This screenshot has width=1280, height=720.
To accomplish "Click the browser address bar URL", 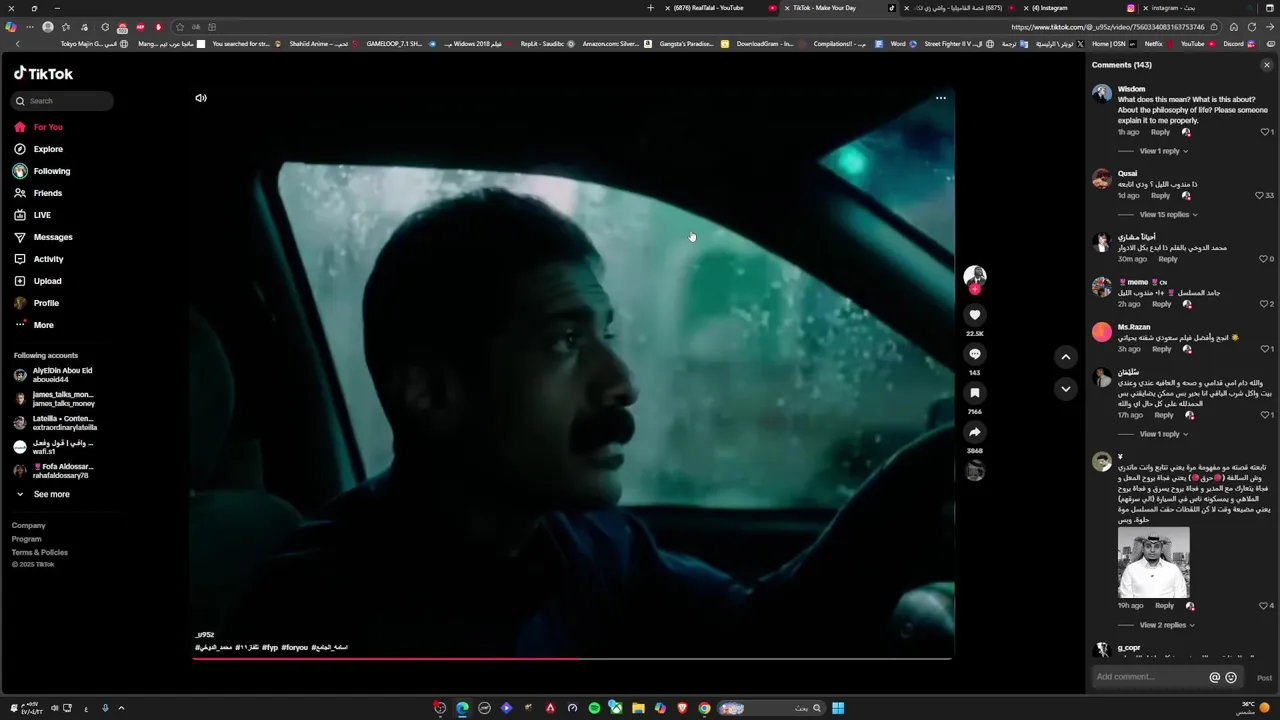I will [1107, 27].
